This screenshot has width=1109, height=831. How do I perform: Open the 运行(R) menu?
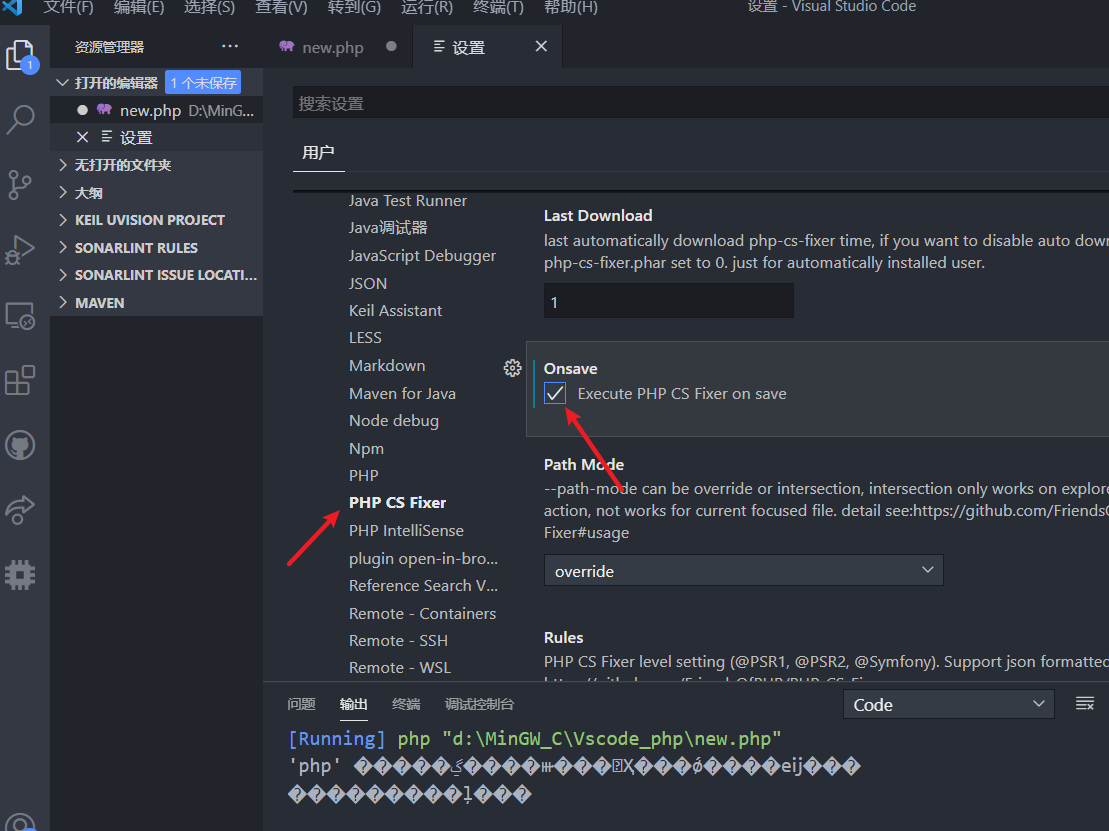pyautogui.click(x=426, y=7)
